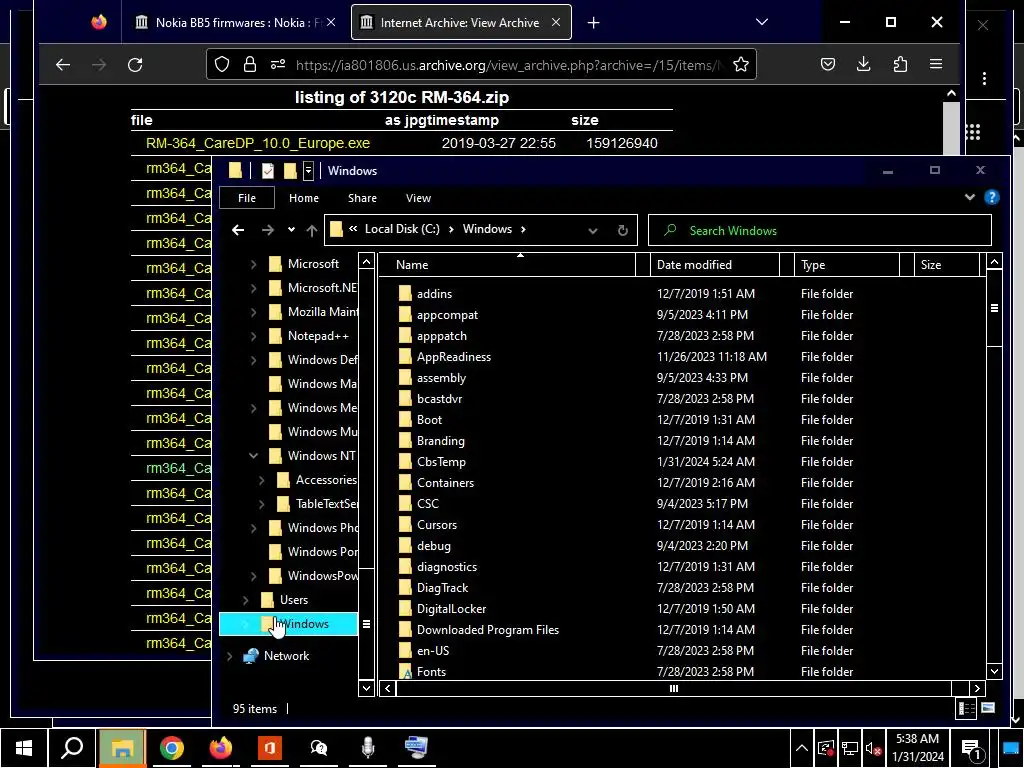Open the View ribbon tab
This screenshot has width=1024, height=768.
418,198
